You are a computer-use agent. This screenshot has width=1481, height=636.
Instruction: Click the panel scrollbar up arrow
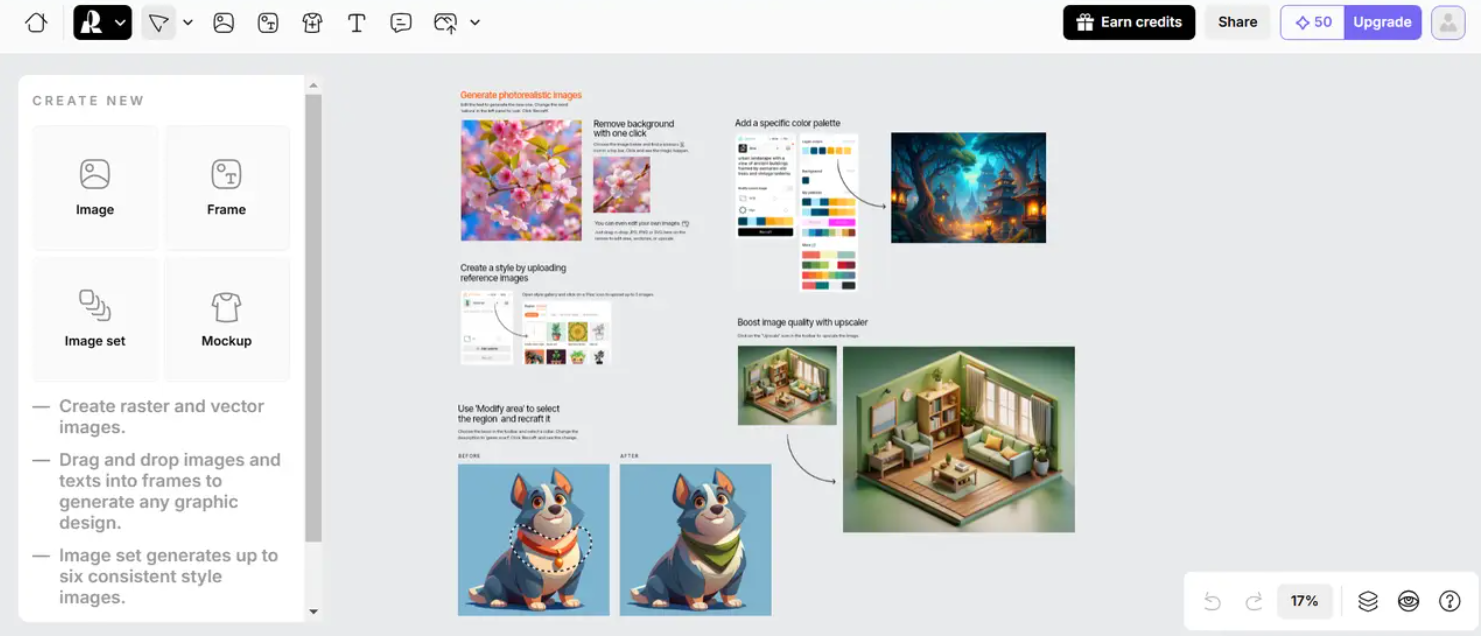click(313, 86)
